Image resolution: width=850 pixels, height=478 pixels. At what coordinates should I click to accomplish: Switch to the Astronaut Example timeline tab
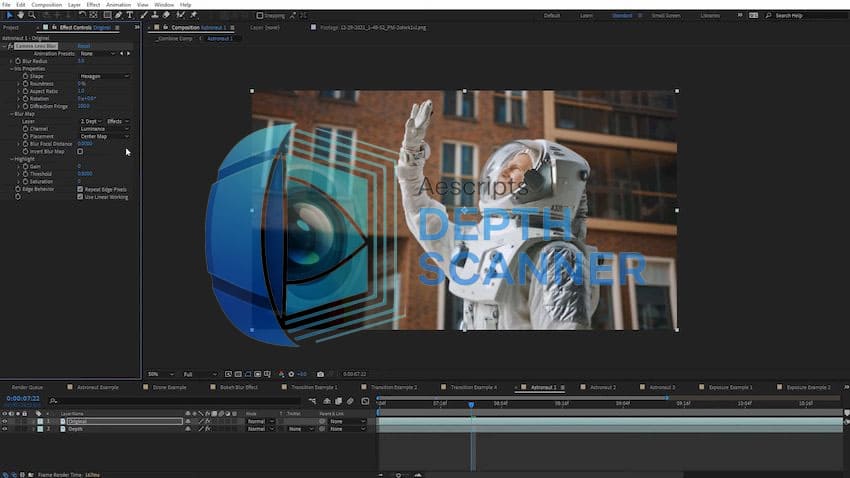pos(98,387)
